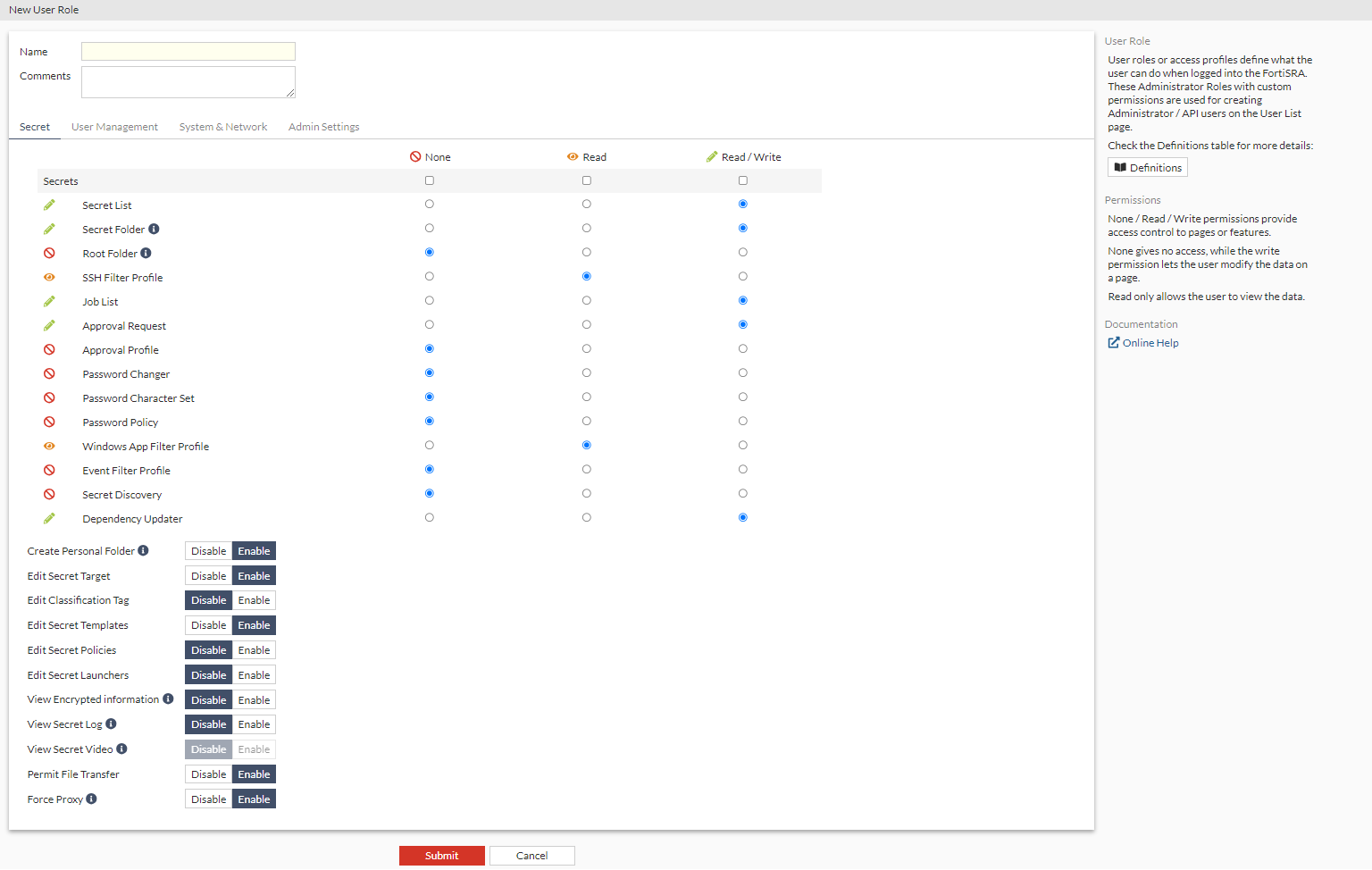Set Event Filter Profile to Read / Write
Viewport: 1372px width, 870px height.
[743, 470]
